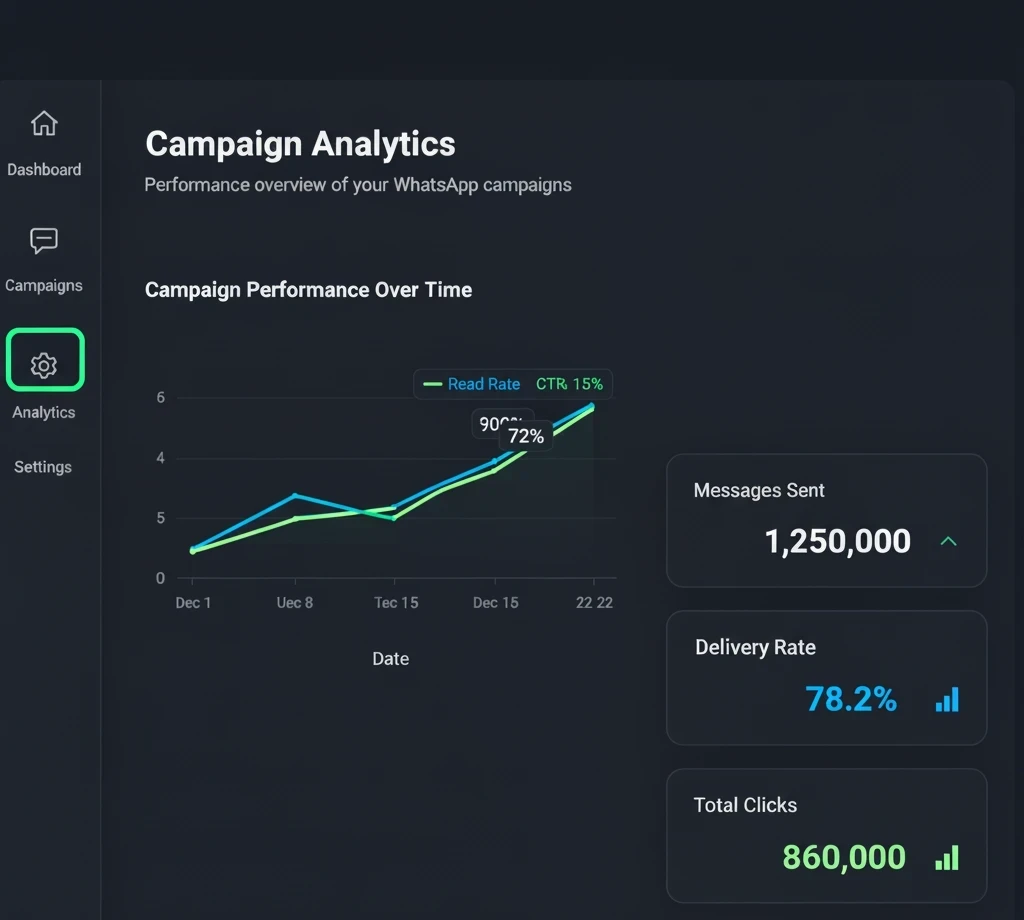Collapse the Messages Sent card using its chevron
Screen dimensions: 1024x920
(948, 540)
